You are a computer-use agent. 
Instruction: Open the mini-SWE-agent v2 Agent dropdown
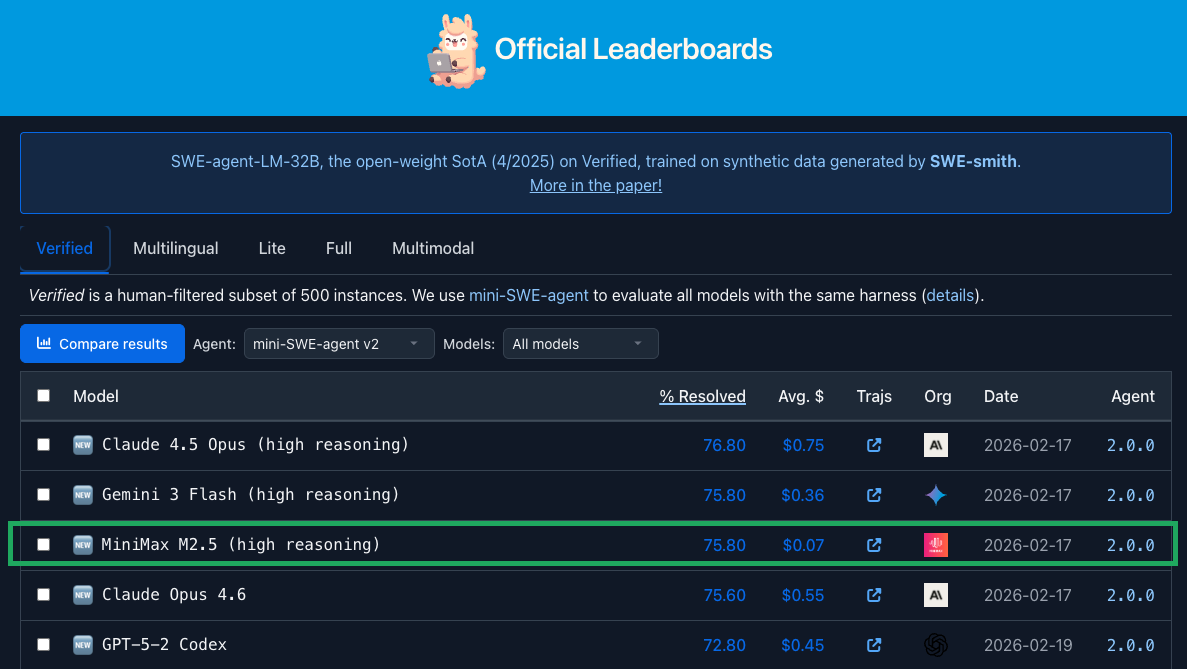pyautogui.click(x=339, y=343)
